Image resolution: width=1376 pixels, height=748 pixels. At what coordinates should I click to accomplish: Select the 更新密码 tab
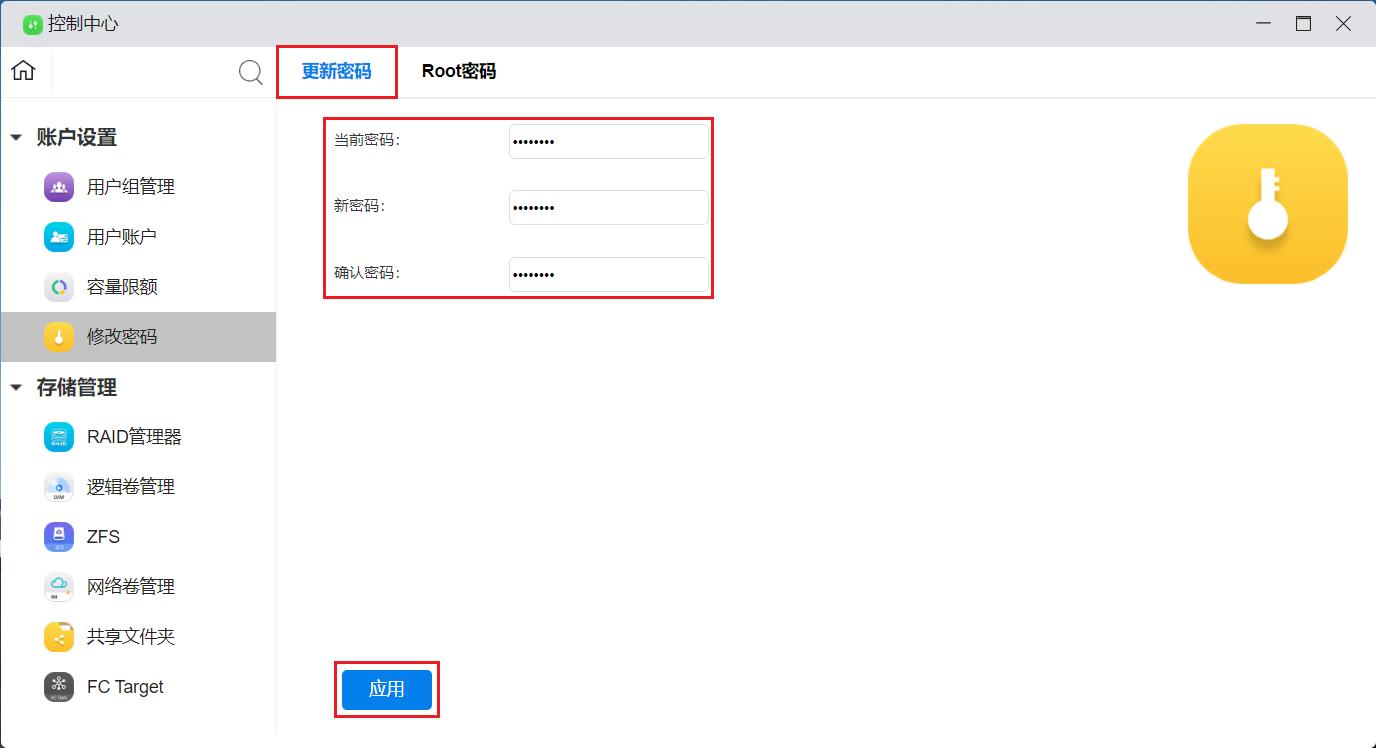(336, 71)
